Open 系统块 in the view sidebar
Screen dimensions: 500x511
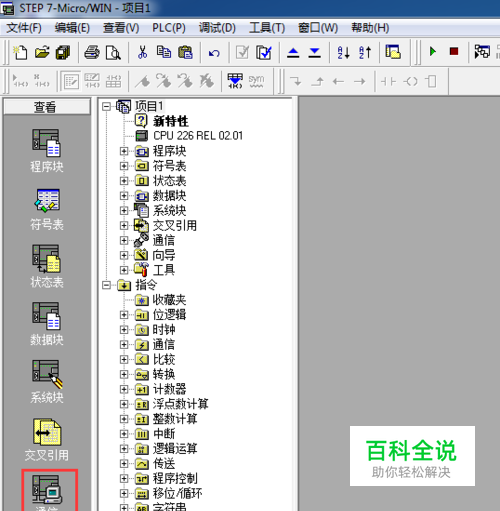click(47, 382)
